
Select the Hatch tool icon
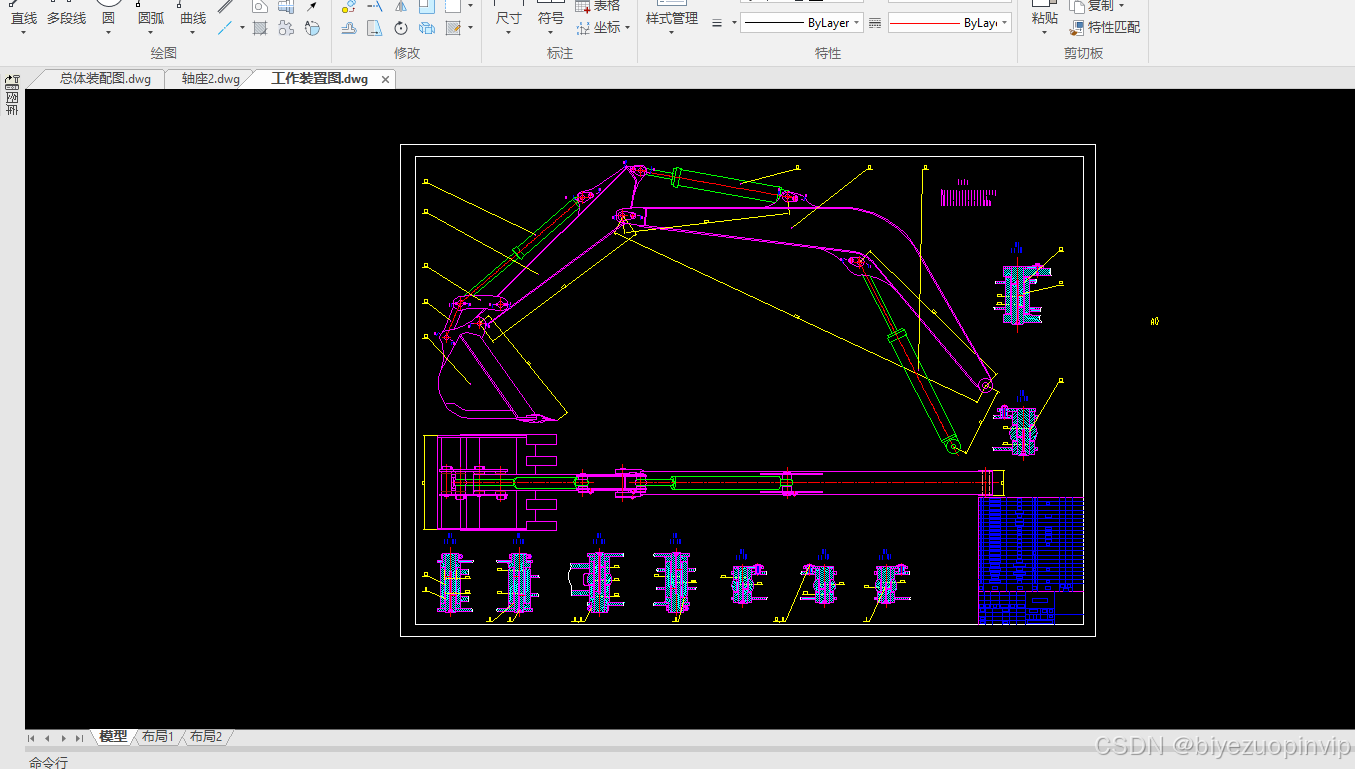[259, 28]
